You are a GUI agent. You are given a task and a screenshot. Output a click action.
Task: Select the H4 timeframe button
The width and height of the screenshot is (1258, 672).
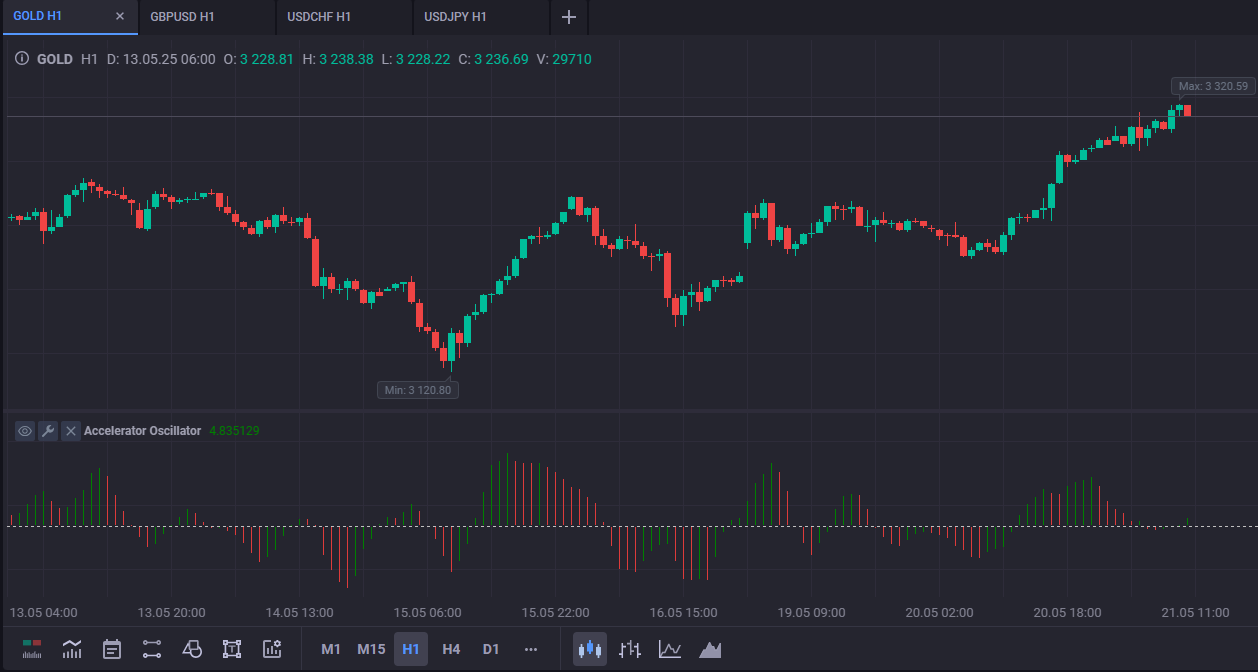tap(451, 649)
